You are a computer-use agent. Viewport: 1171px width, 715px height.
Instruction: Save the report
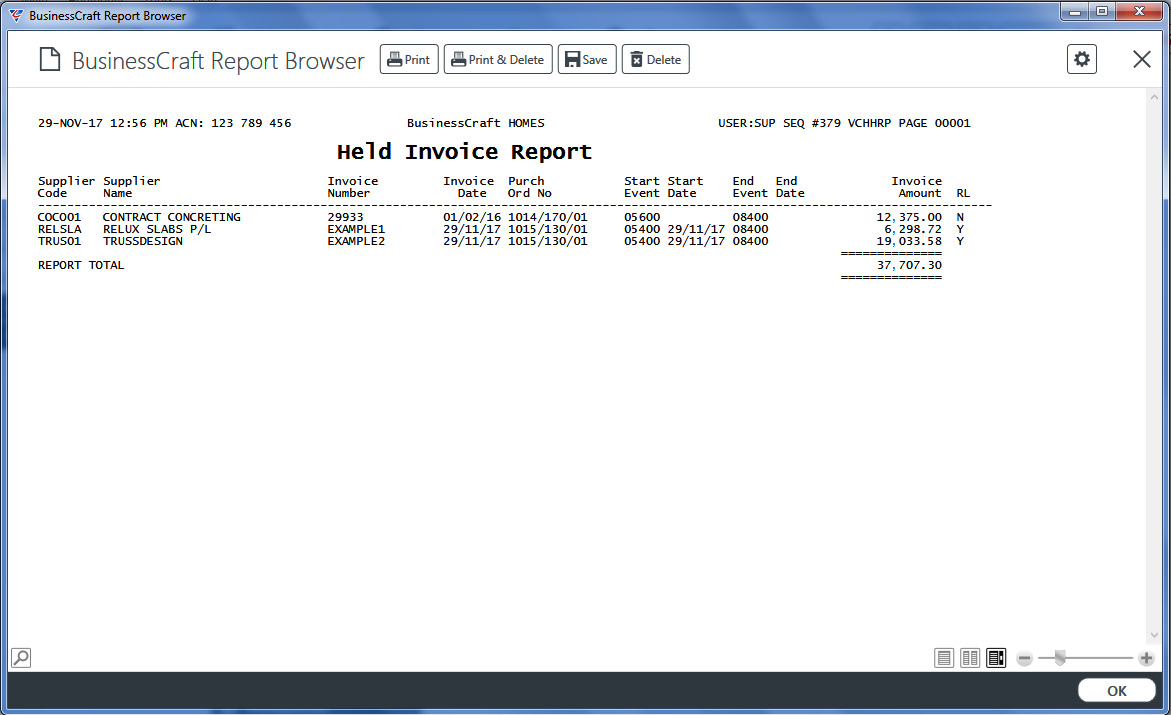(587, 60)
